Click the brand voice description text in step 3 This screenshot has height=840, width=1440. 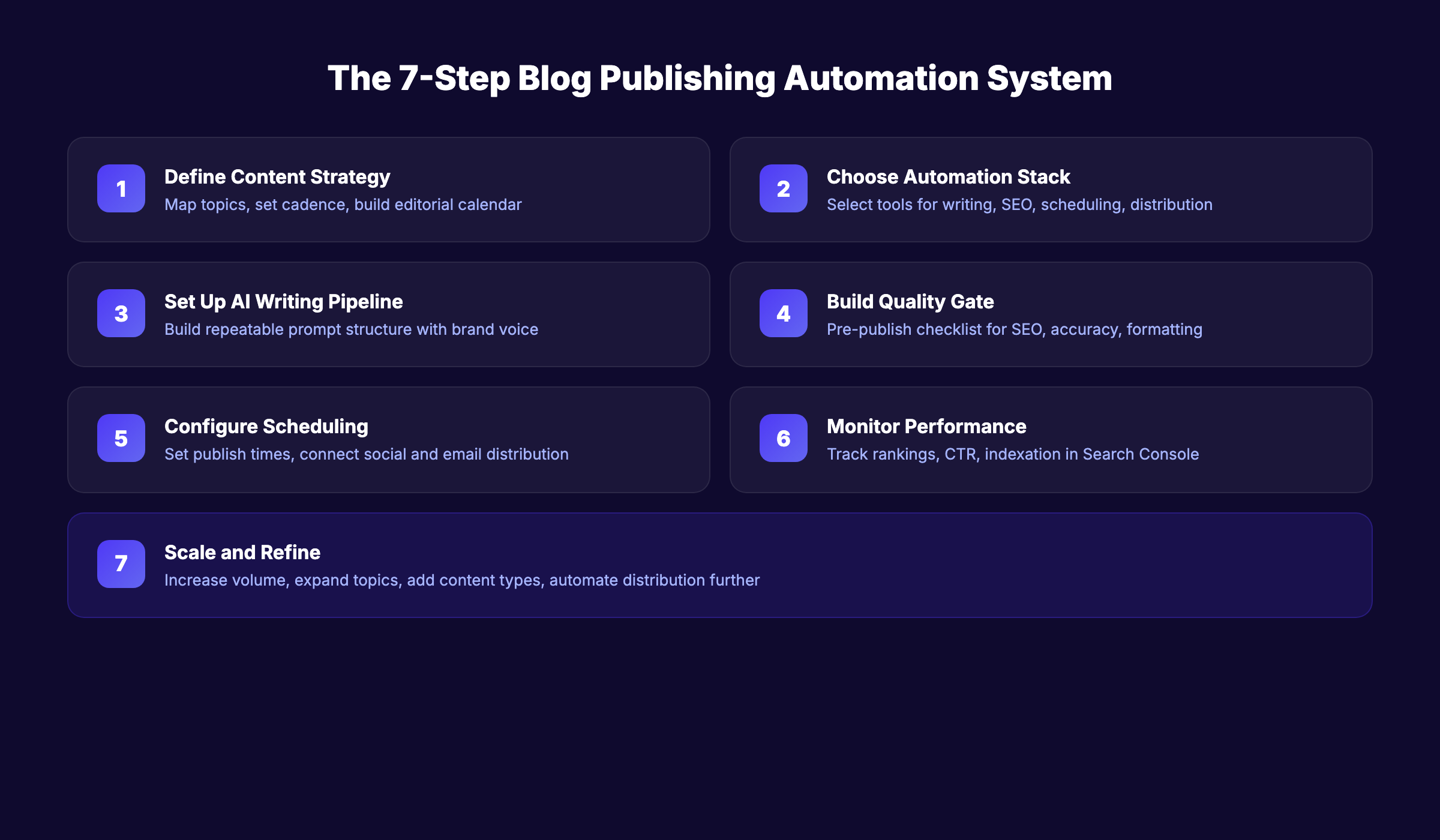tap(351, 329)
